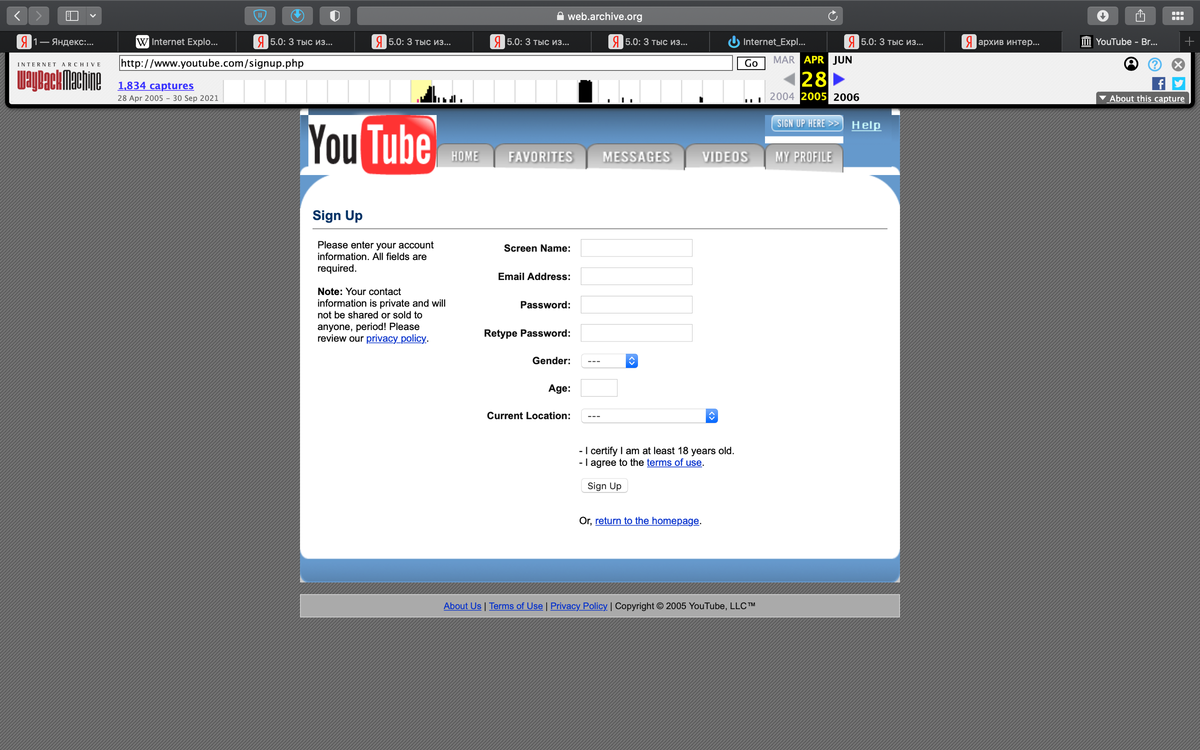Click the Email Address field
The height and width of the screenshot is (750, 1200).
[x=636, y=276]
